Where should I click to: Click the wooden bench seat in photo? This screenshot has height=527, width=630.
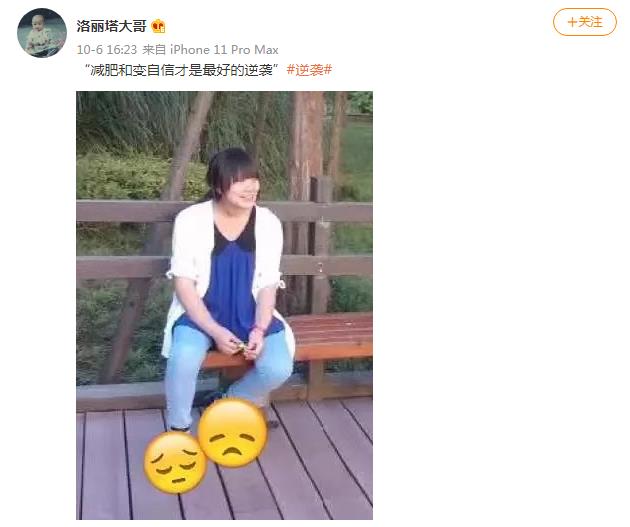(x=331, y=335)
